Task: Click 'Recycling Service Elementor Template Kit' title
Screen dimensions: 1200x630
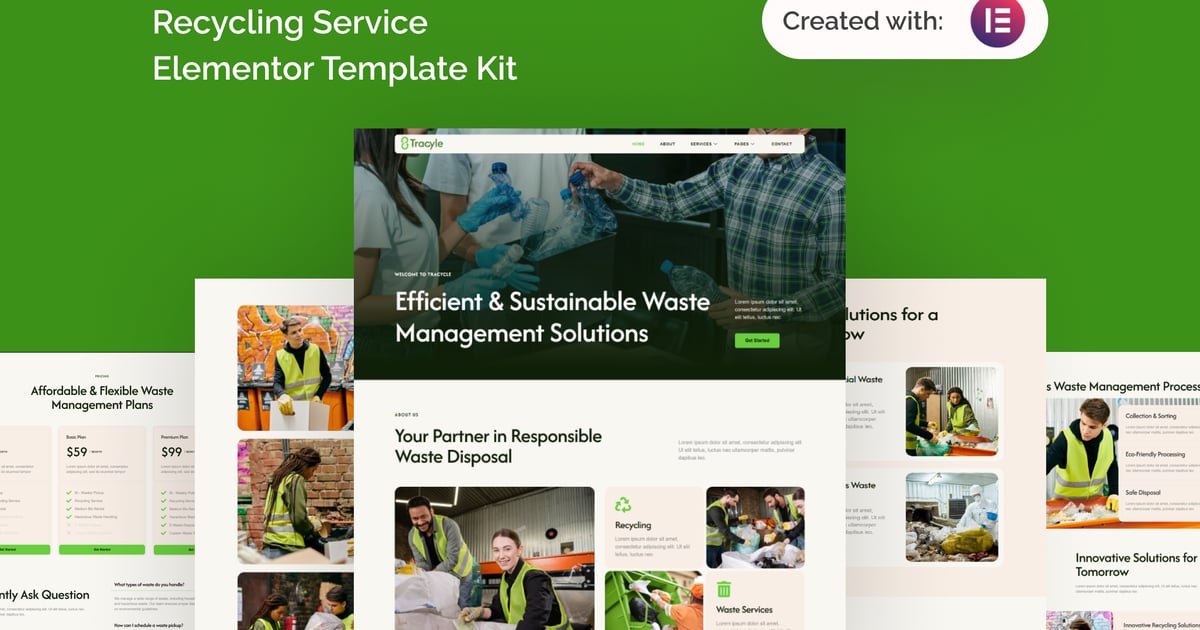Action: pyautogui.click(x=335, y=44)
